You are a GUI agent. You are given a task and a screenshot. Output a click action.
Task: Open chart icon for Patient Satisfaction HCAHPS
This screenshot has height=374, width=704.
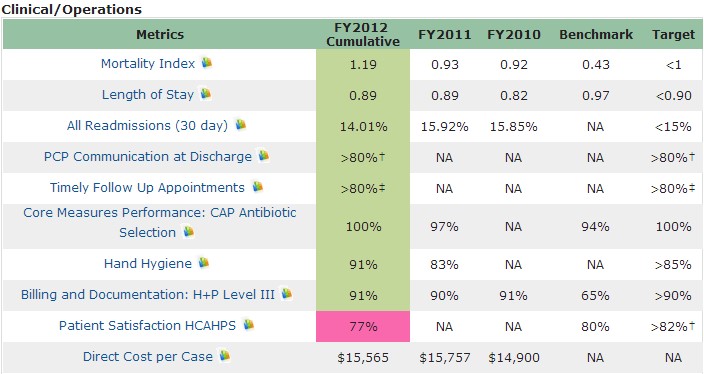tap(248, 324)
